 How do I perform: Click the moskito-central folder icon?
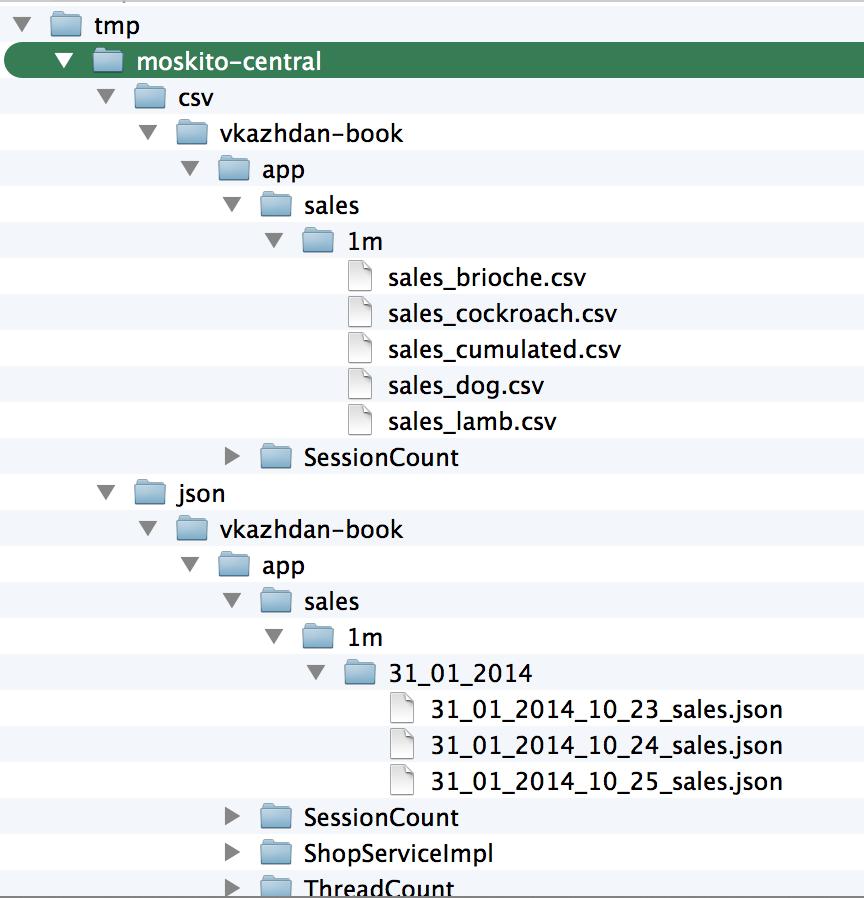108,60
